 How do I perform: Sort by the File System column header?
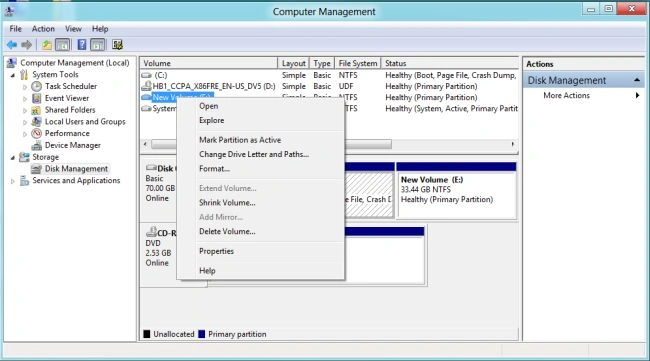pos(358,63)
